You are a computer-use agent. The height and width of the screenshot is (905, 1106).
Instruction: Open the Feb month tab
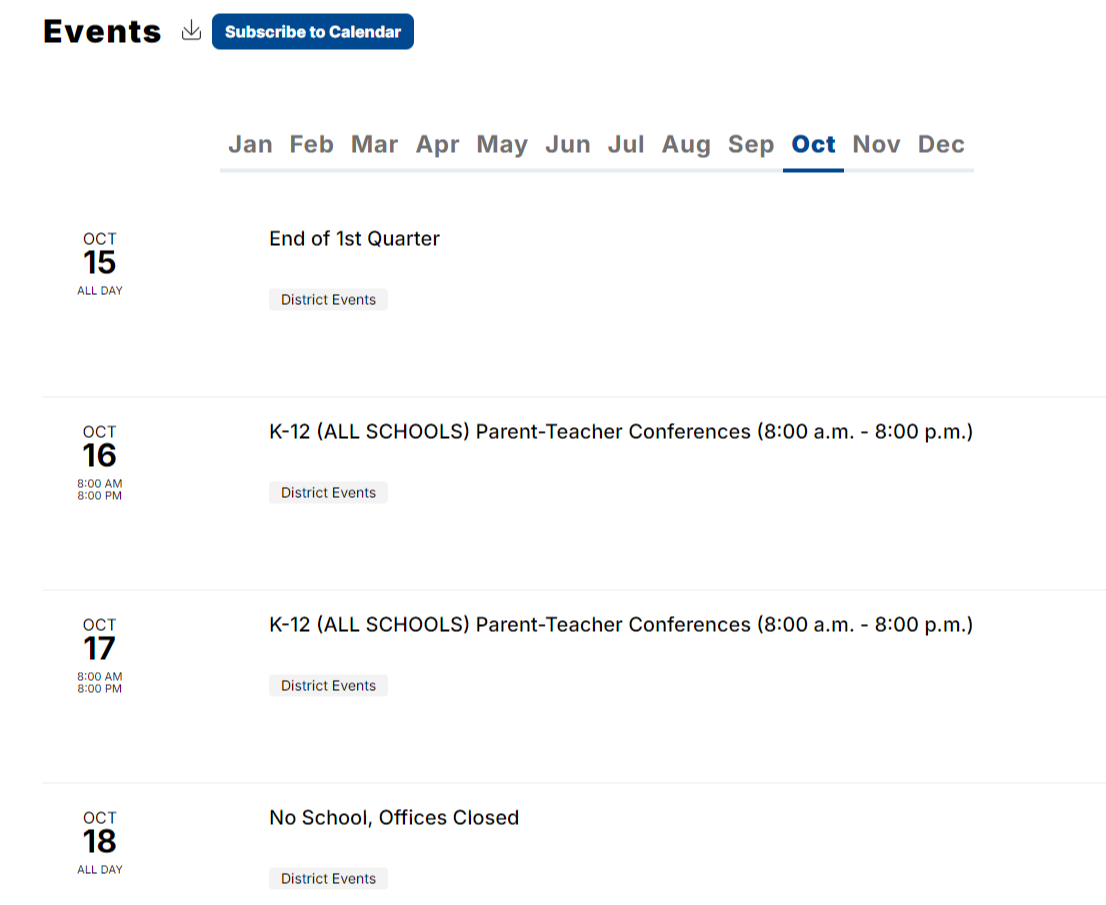[312, 145]
